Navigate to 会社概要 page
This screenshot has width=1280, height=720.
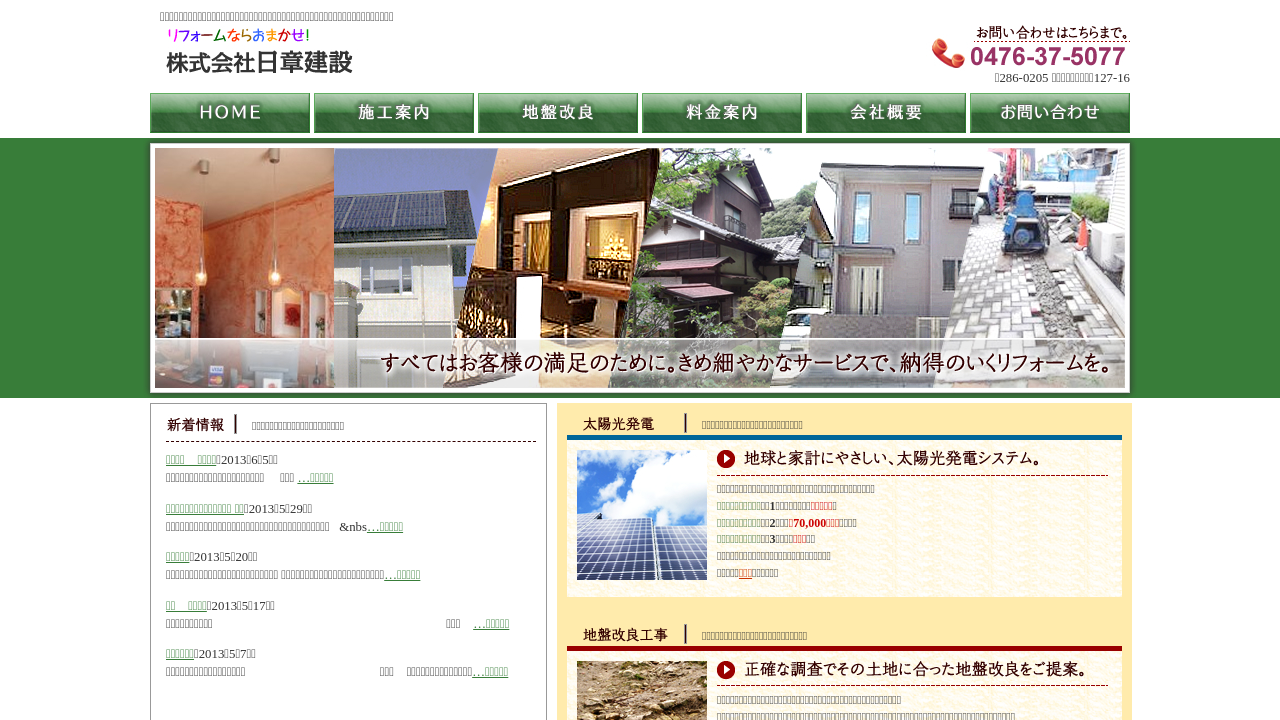point(886,113)
